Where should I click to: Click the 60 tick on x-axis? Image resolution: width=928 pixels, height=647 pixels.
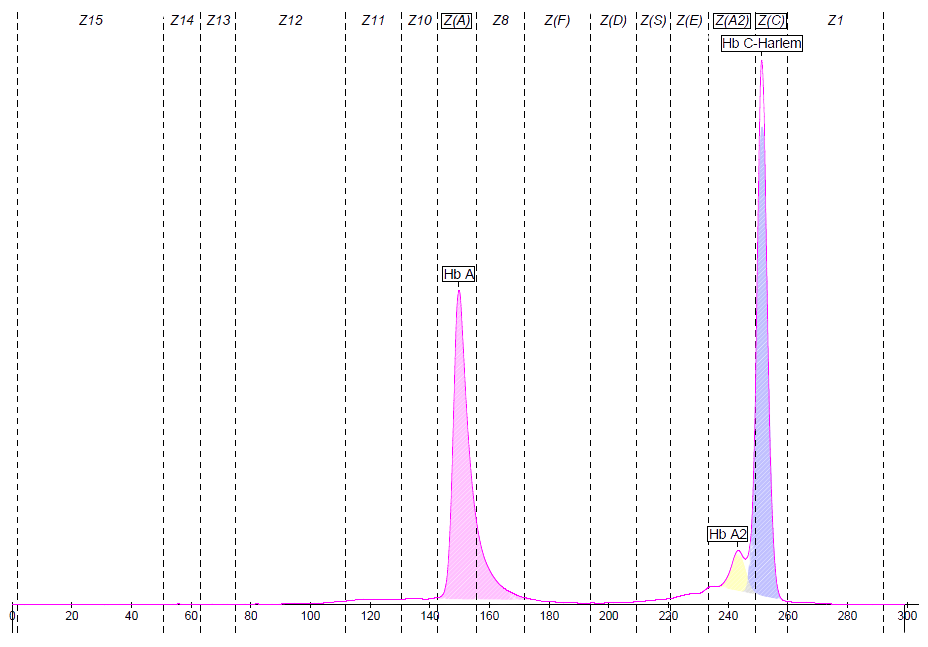191,615
